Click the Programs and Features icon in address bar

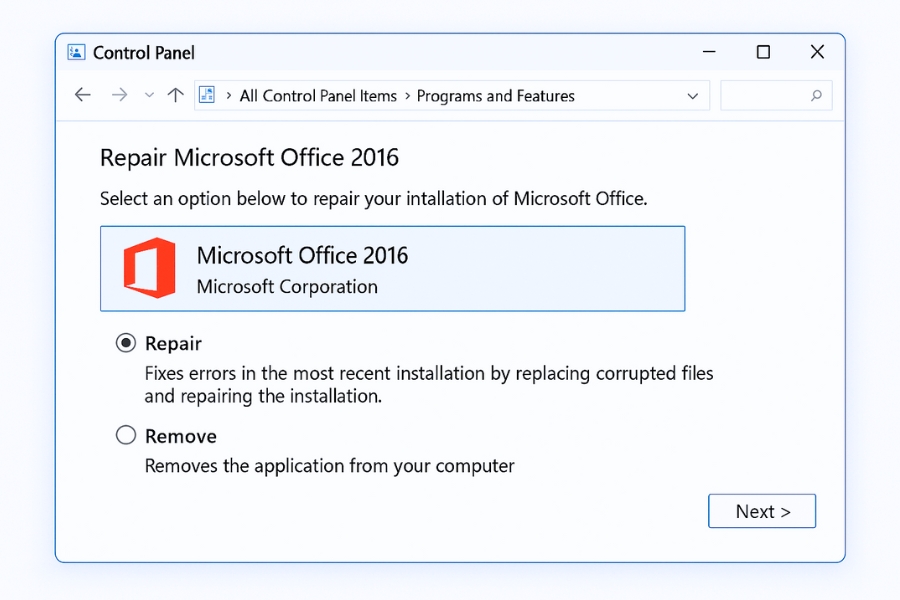point(207,94)
